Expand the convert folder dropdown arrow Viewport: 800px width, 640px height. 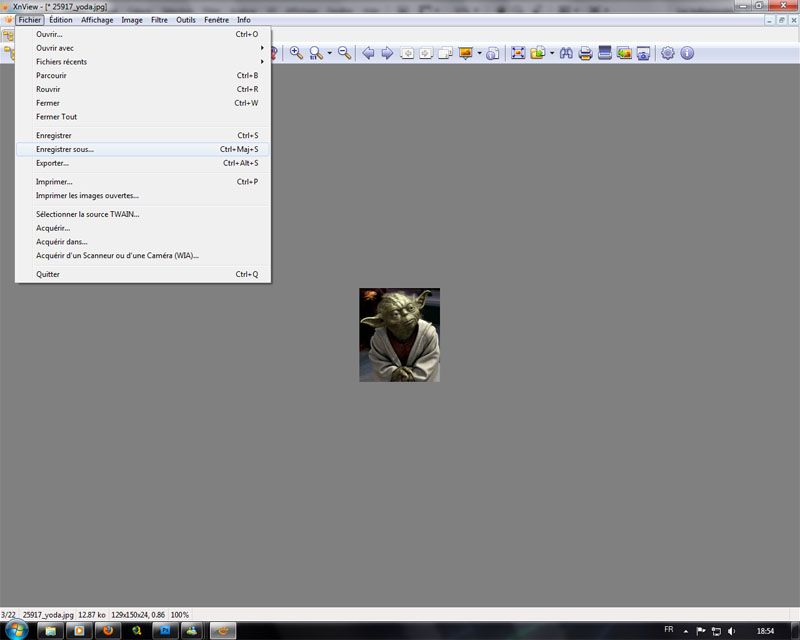[x=552, y=53]
